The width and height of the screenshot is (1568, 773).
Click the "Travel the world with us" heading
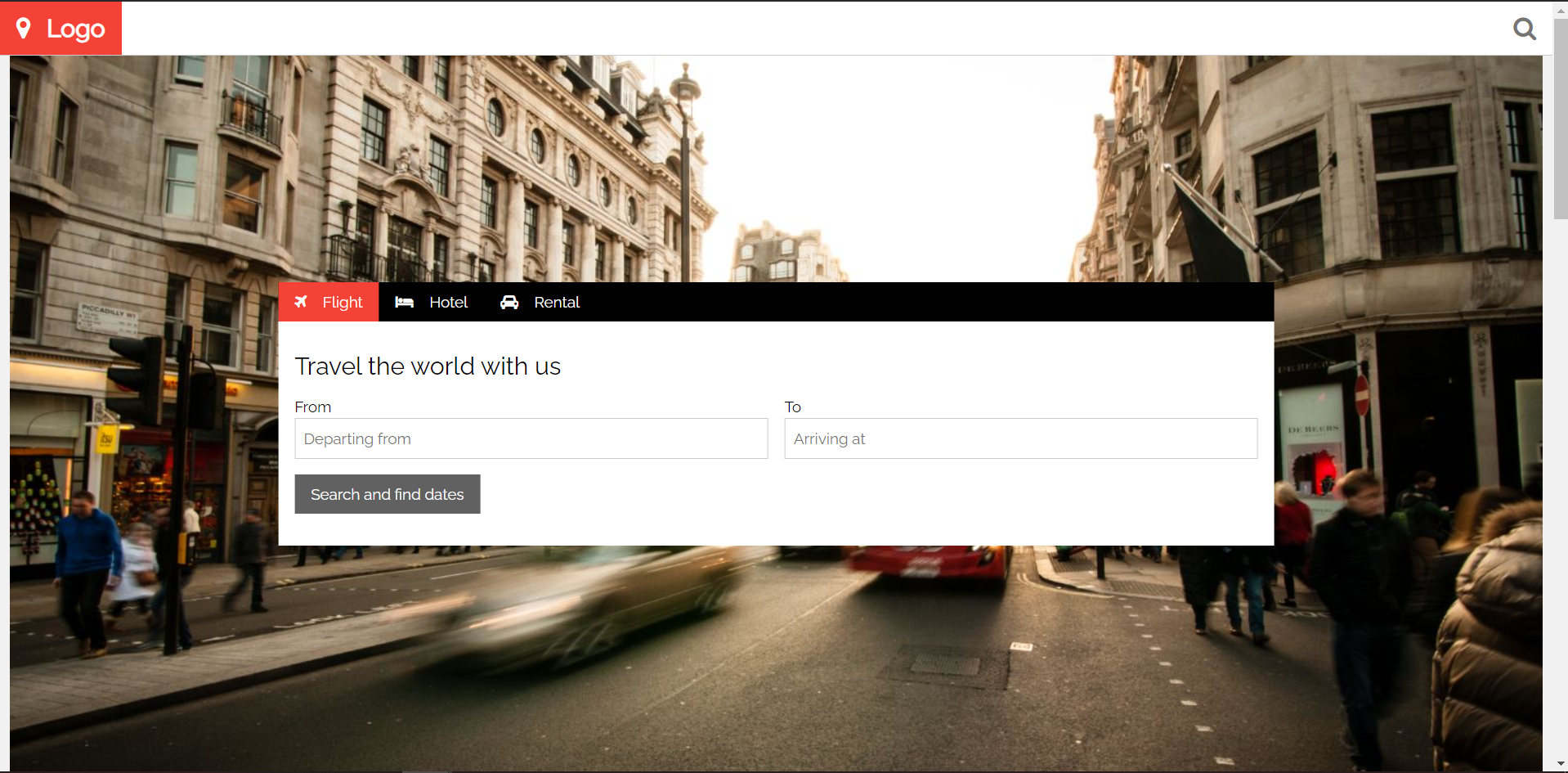coord(428,366)
